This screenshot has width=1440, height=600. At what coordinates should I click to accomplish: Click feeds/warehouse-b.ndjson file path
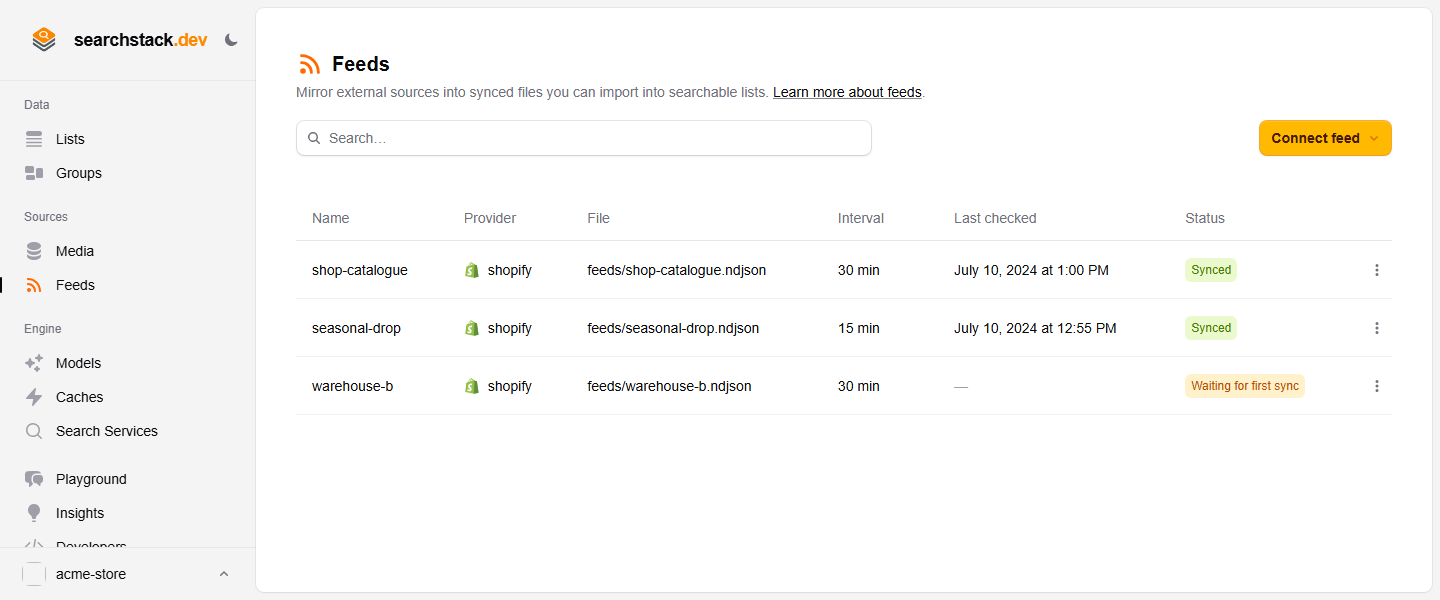(669, 386)
